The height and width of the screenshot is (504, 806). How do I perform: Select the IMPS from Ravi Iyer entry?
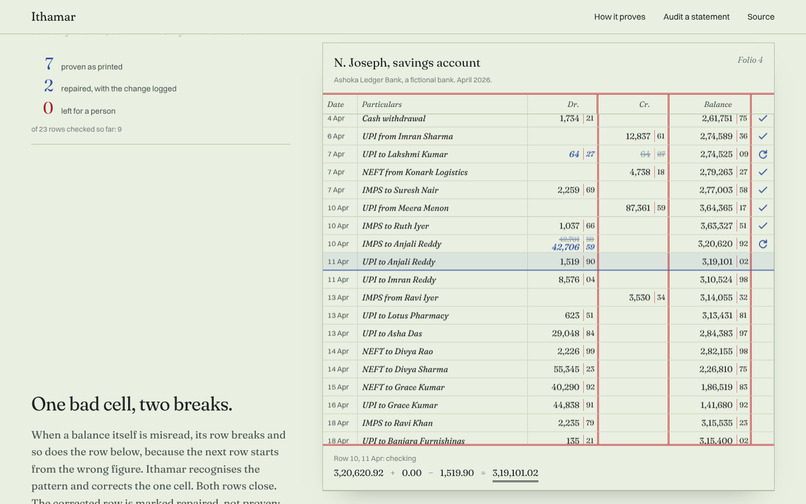point(548,298)
